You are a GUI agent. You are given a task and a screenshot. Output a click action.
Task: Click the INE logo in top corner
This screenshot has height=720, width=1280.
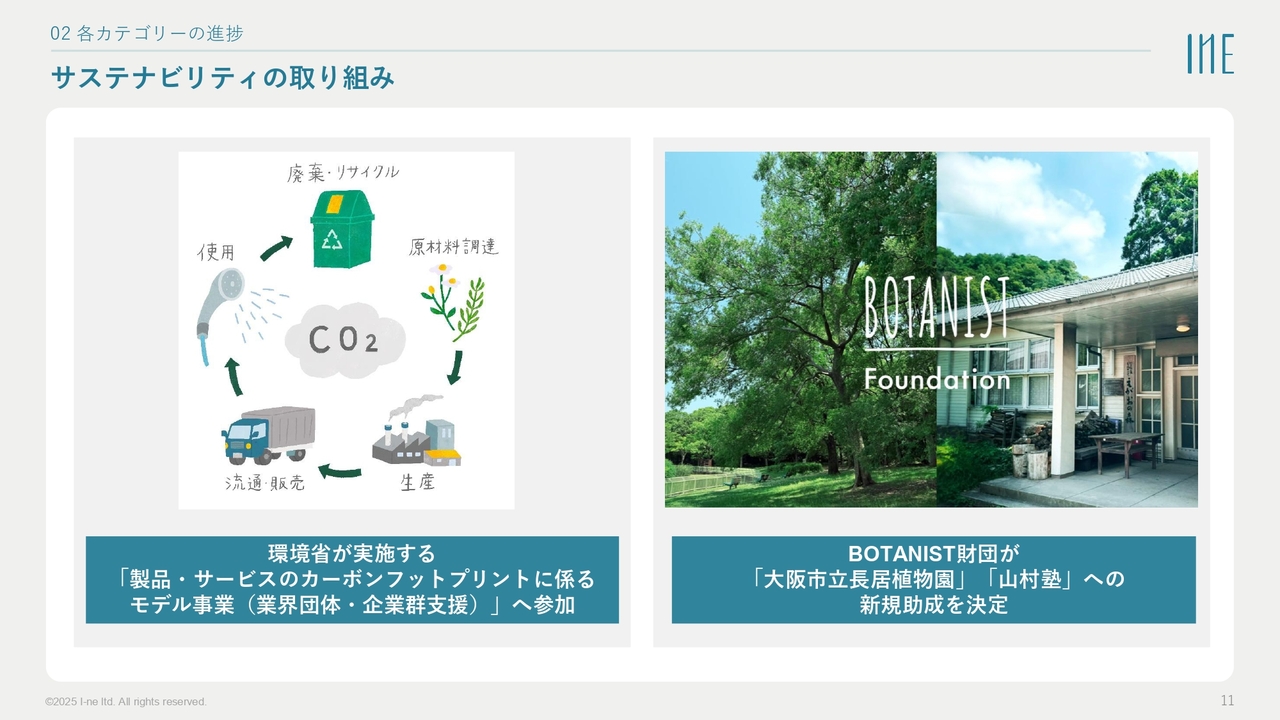click(x=1209, y=53)
